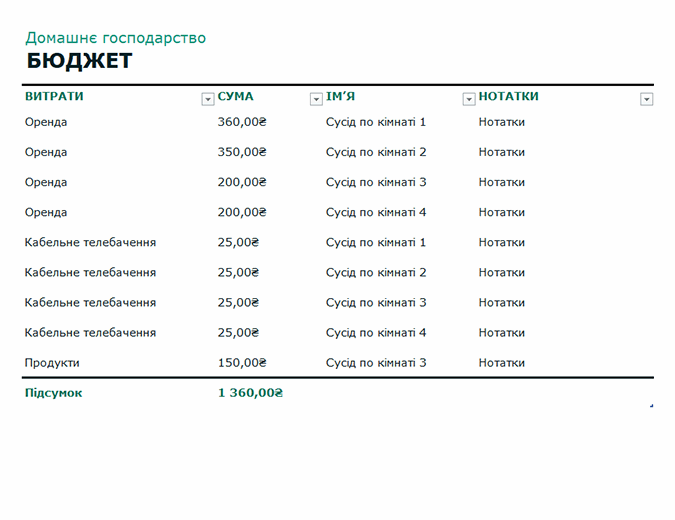The image size is (675, 520).
Task: Select the БЮДЖЕТ title text
Action: click(79, 62)
